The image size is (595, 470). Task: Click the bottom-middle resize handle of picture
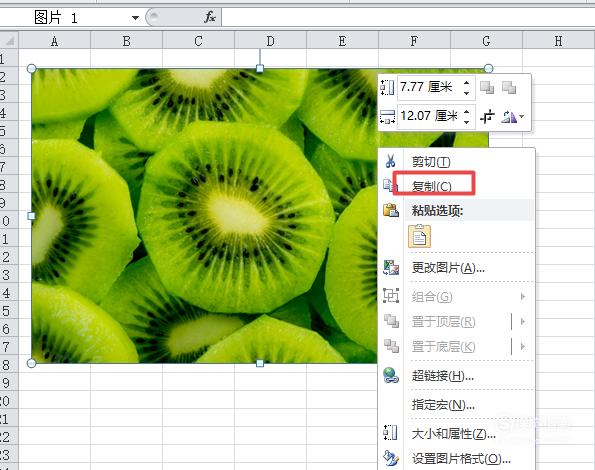(260, 363)
